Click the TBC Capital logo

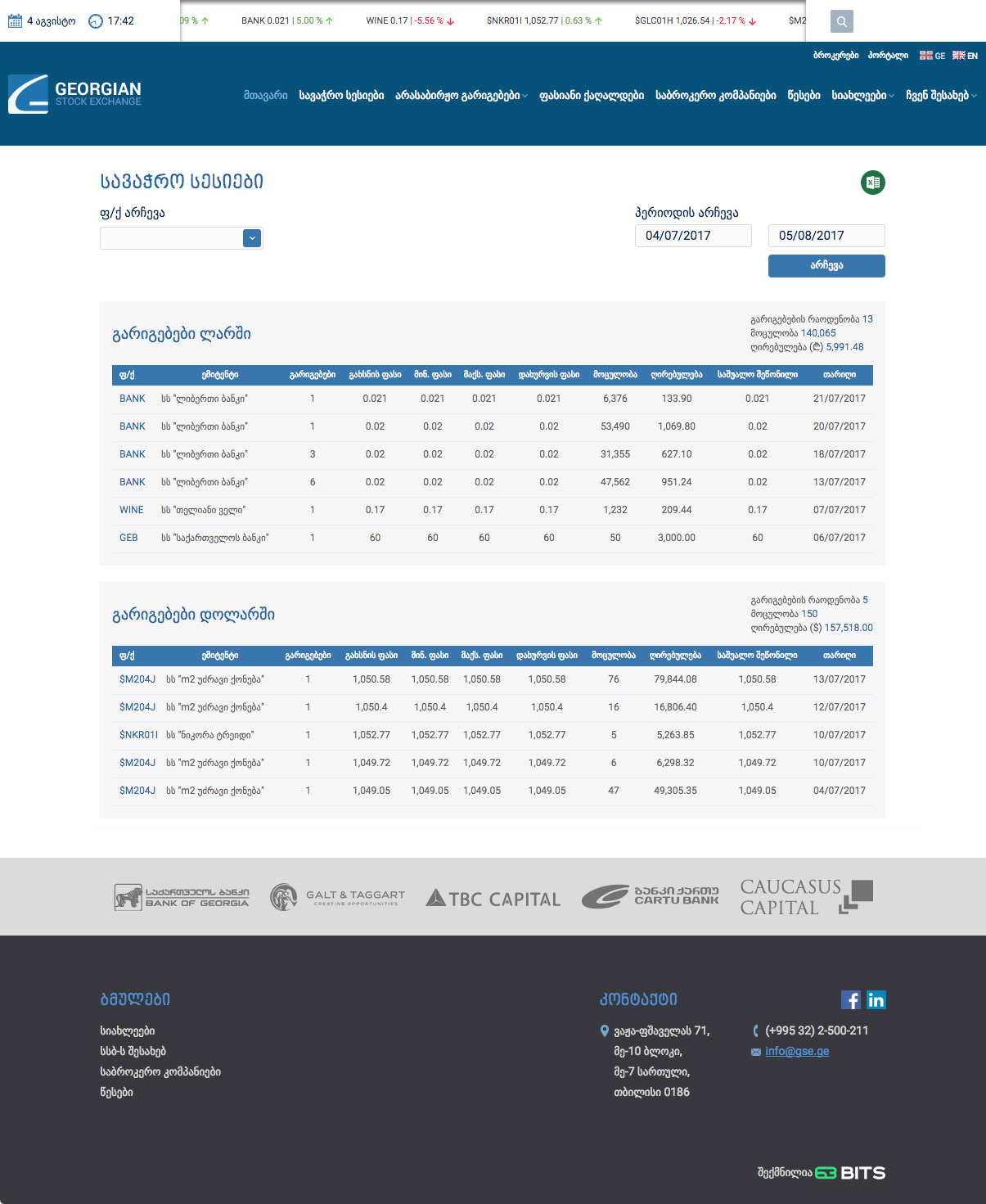(493, 898)
